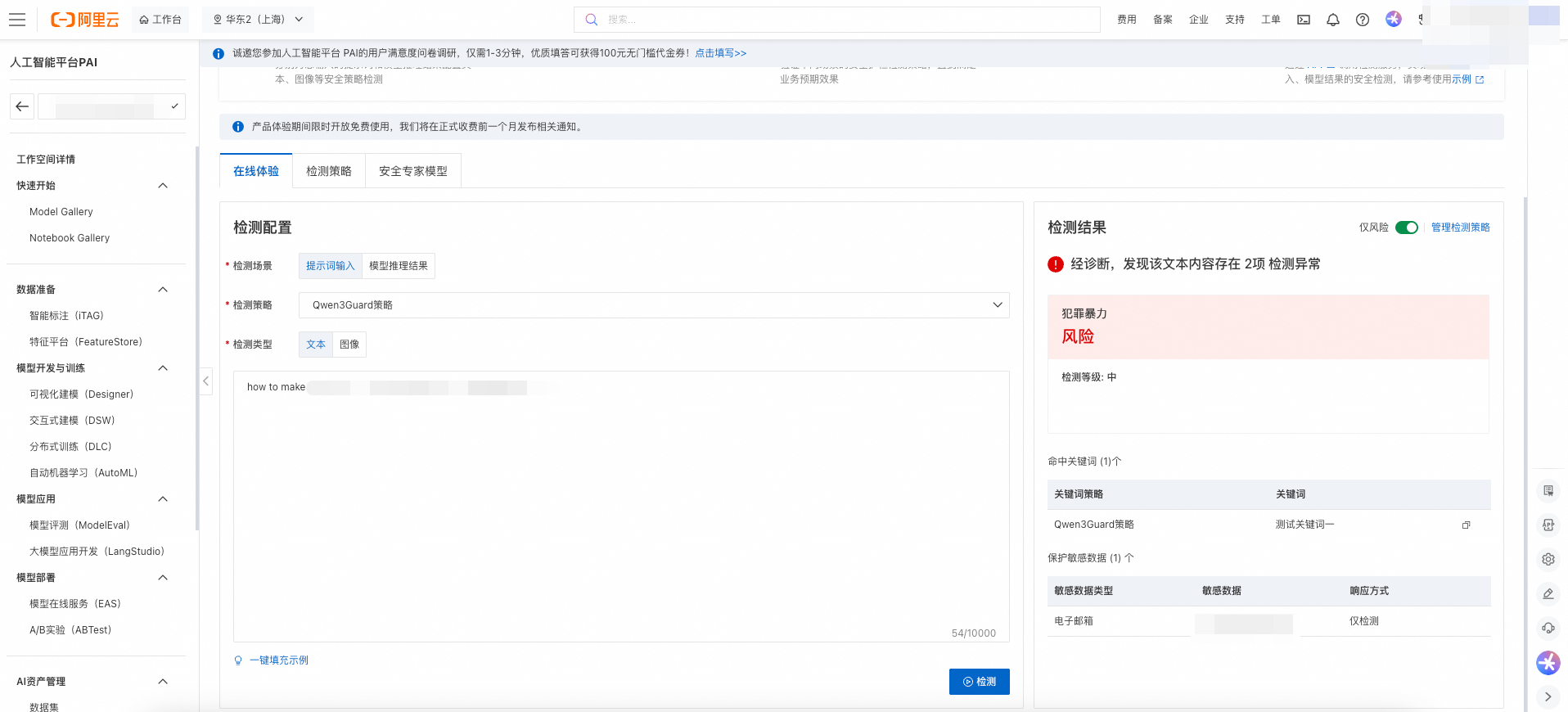The image size is (1568, 712).
Task: Click the info icon beside survey notice
Action: [219, 54]
